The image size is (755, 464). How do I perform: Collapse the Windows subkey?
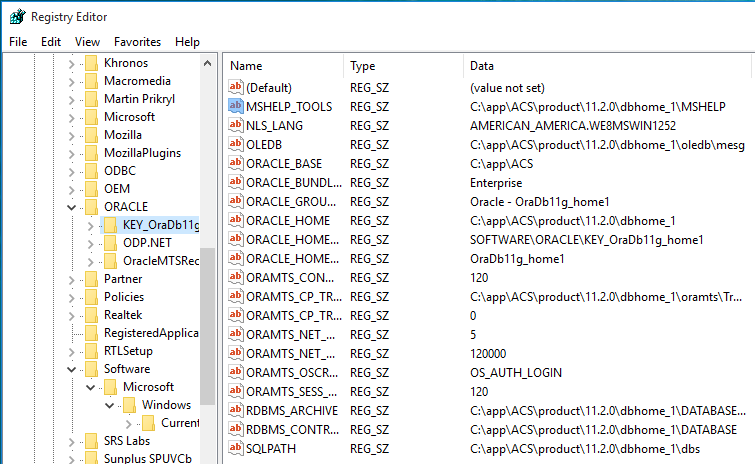coord(109,406)
